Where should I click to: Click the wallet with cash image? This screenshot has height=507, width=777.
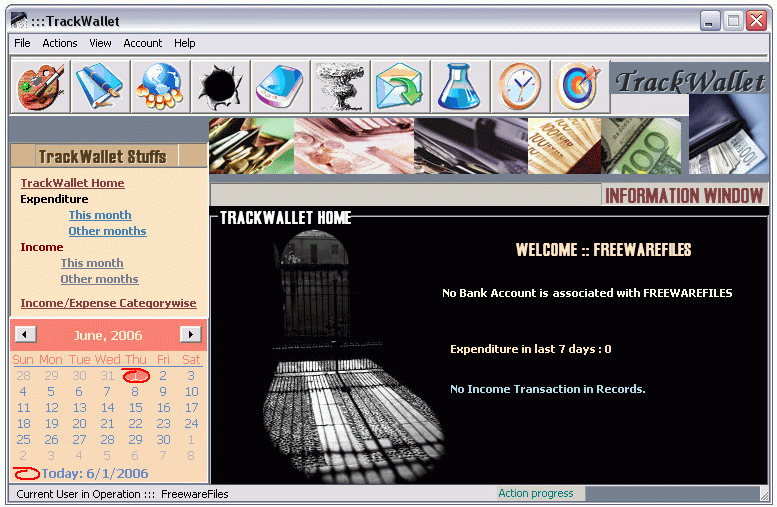728,134
